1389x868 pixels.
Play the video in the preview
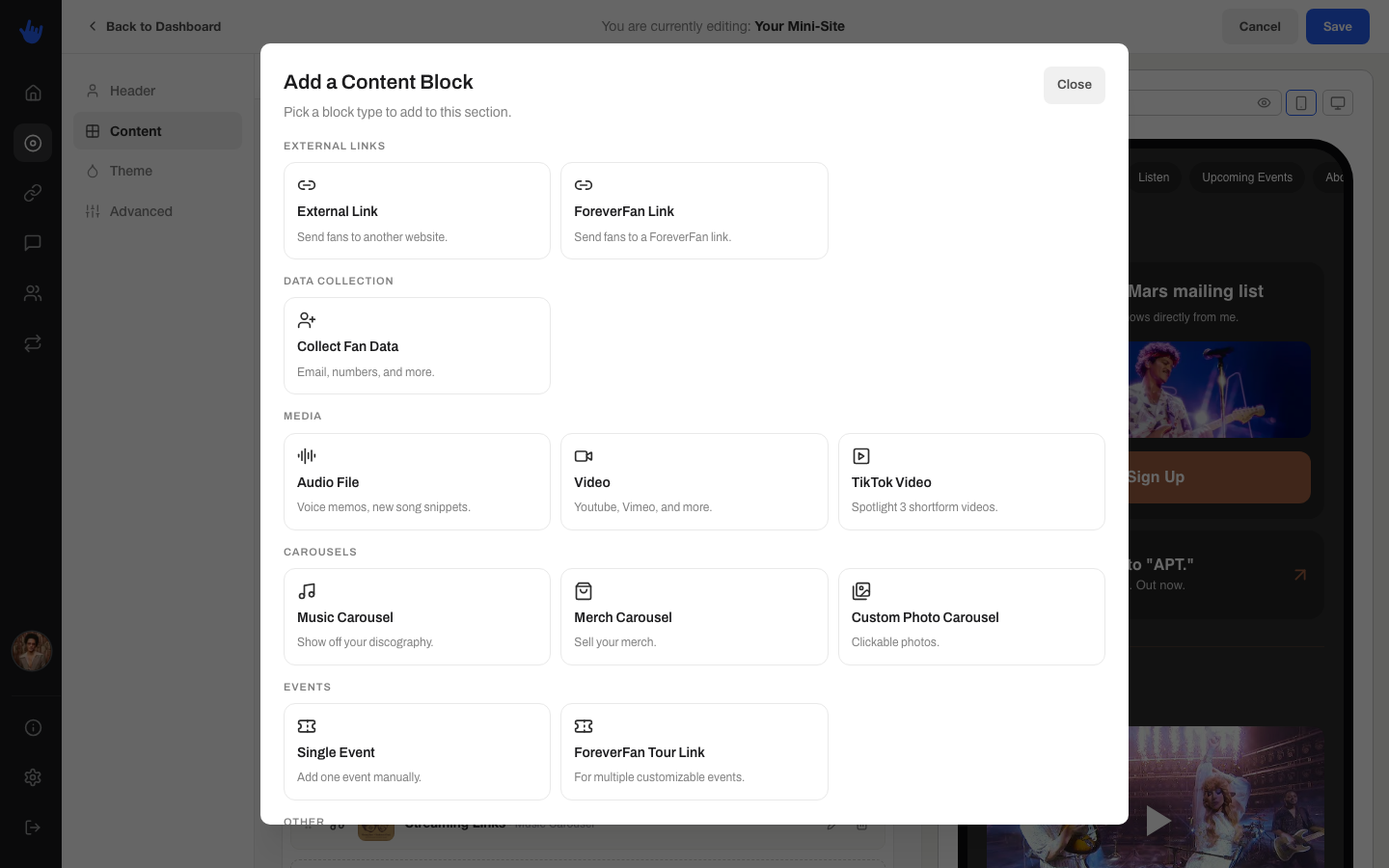1158,821
